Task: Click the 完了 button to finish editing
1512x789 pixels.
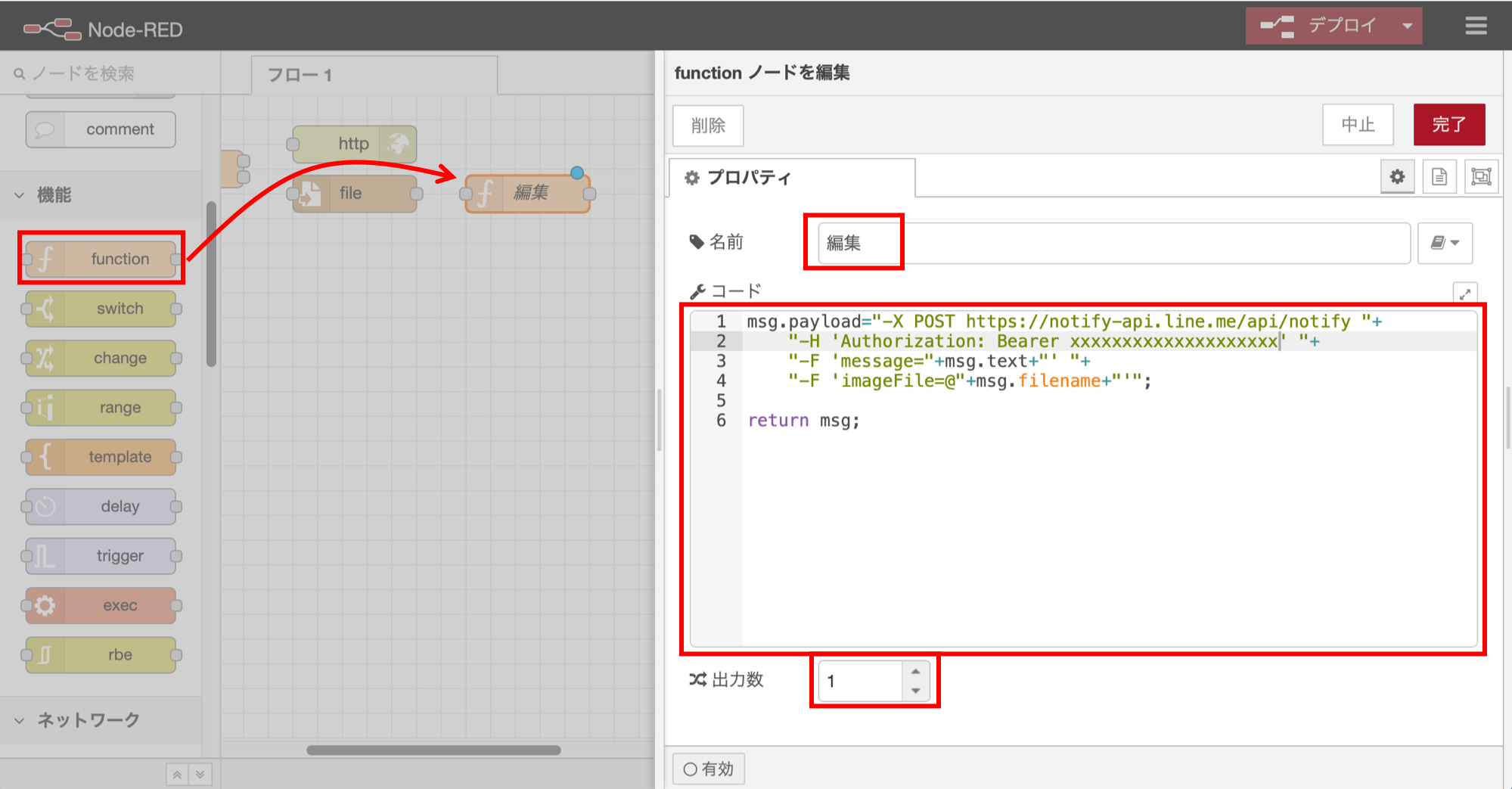Action: coord(1449,124)
